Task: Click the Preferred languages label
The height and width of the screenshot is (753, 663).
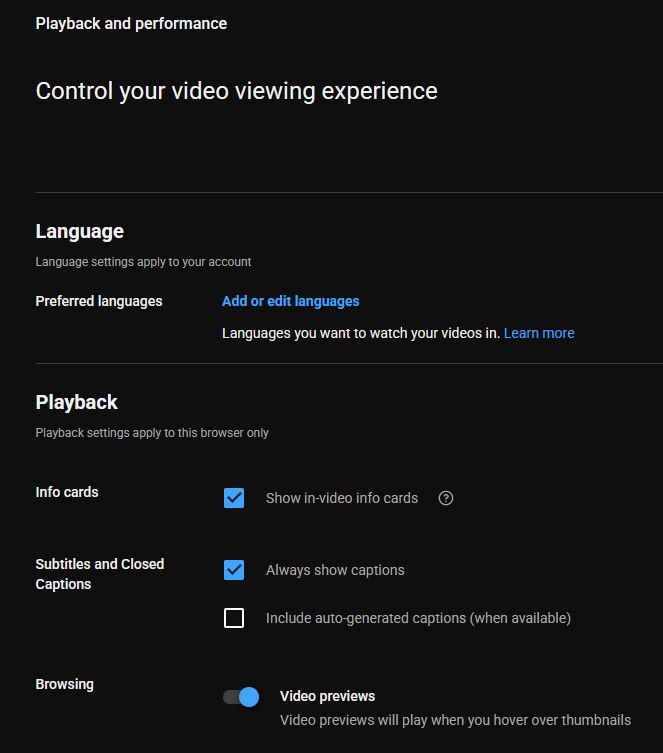Action: pos(99,301)
